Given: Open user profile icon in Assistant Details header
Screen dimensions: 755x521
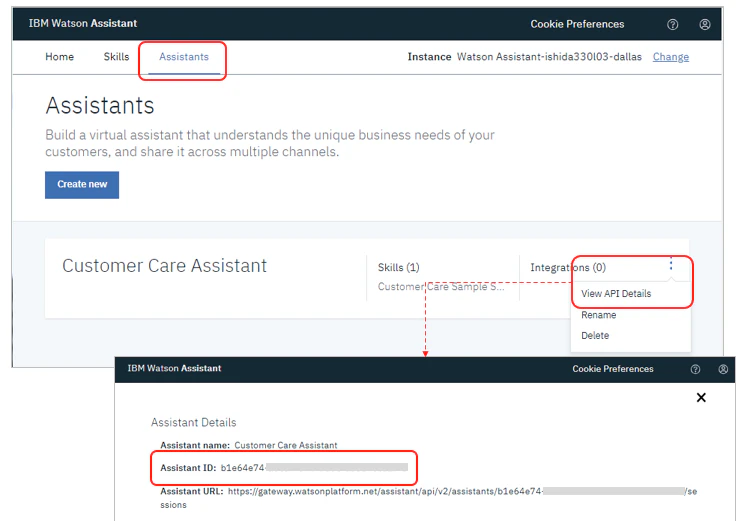Looking at the screenshot, I should tap(723, 369).
